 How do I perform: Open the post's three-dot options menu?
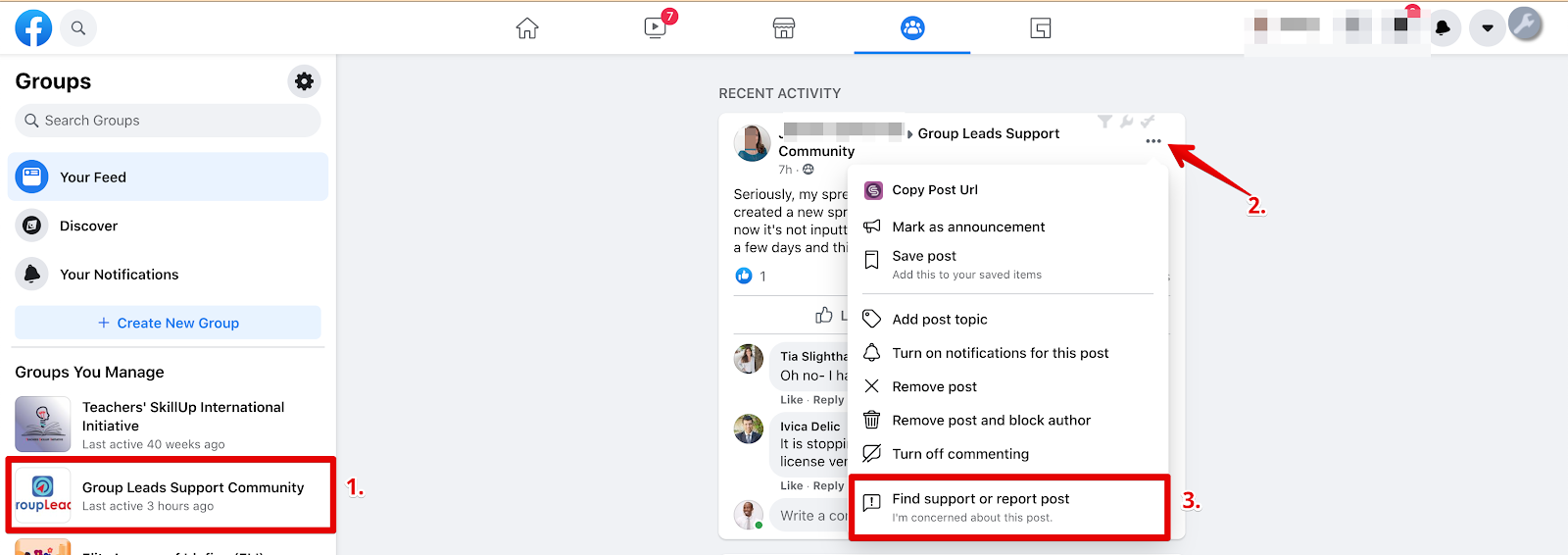tap(1153, 141)
